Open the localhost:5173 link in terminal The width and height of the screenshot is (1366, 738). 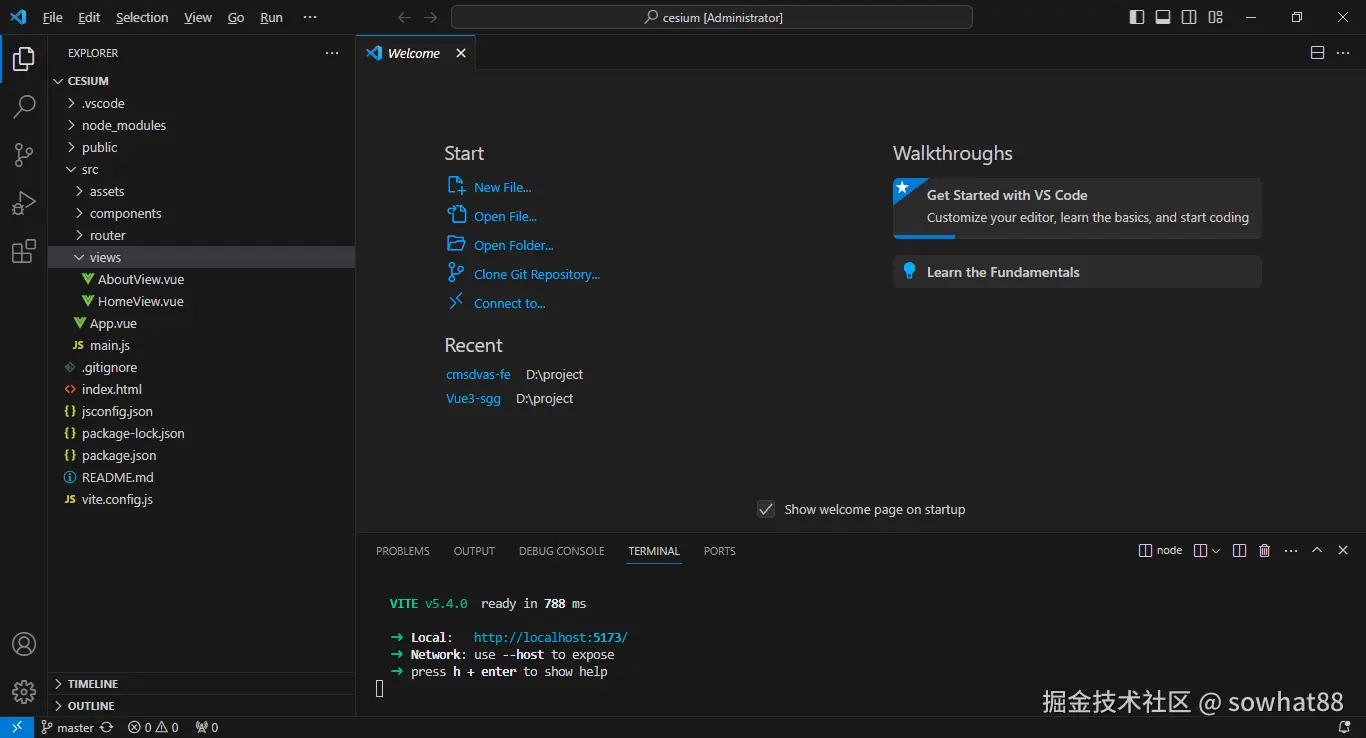pyautogui.click(x=550, y=637)
